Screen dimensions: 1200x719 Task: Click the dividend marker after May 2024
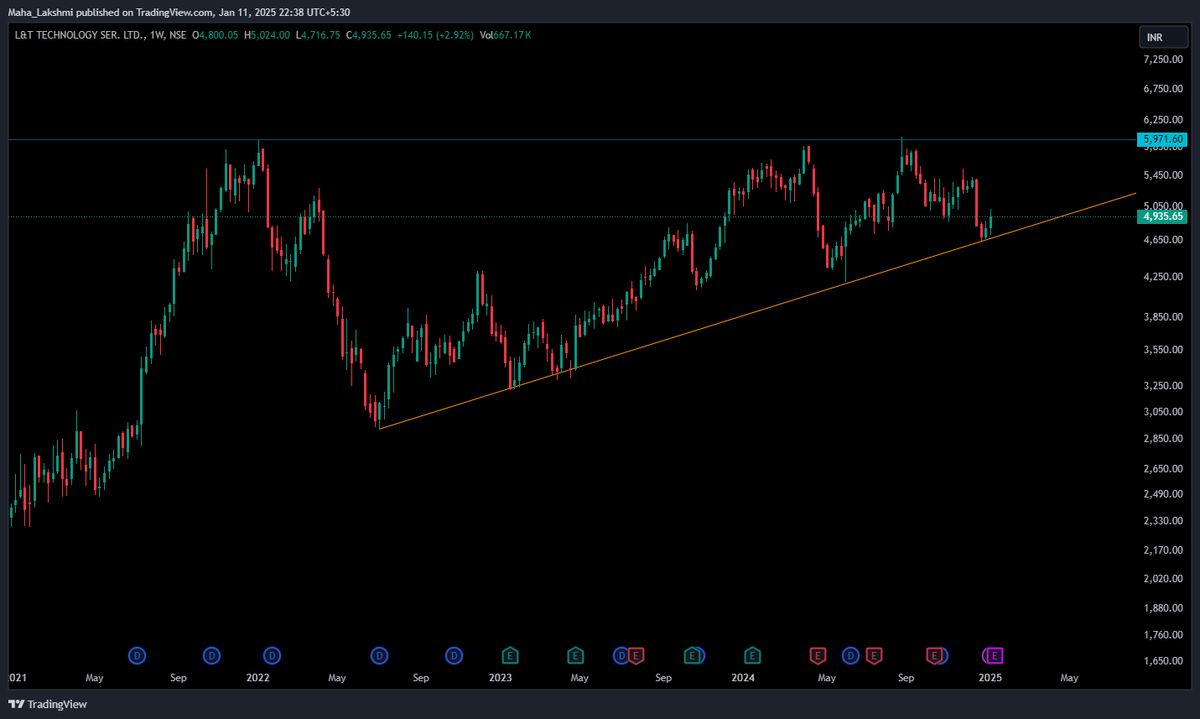click(x=851, y=655)
